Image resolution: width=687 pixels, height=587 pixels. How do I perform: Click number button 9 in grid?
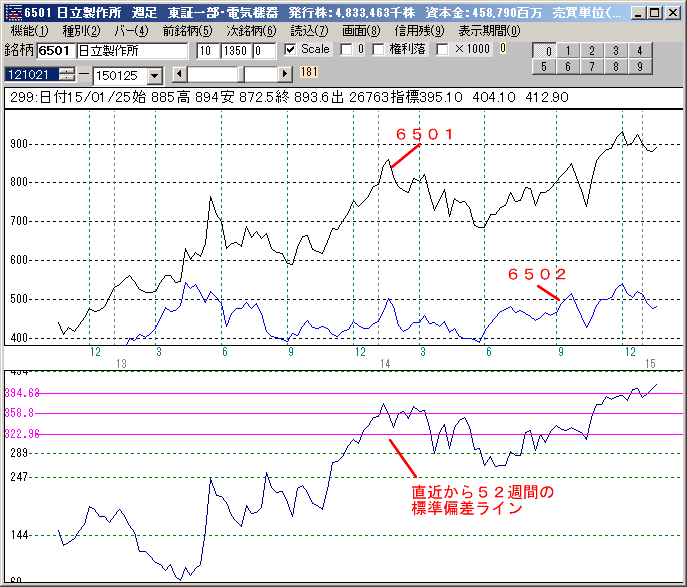click(x=640, y=67)
